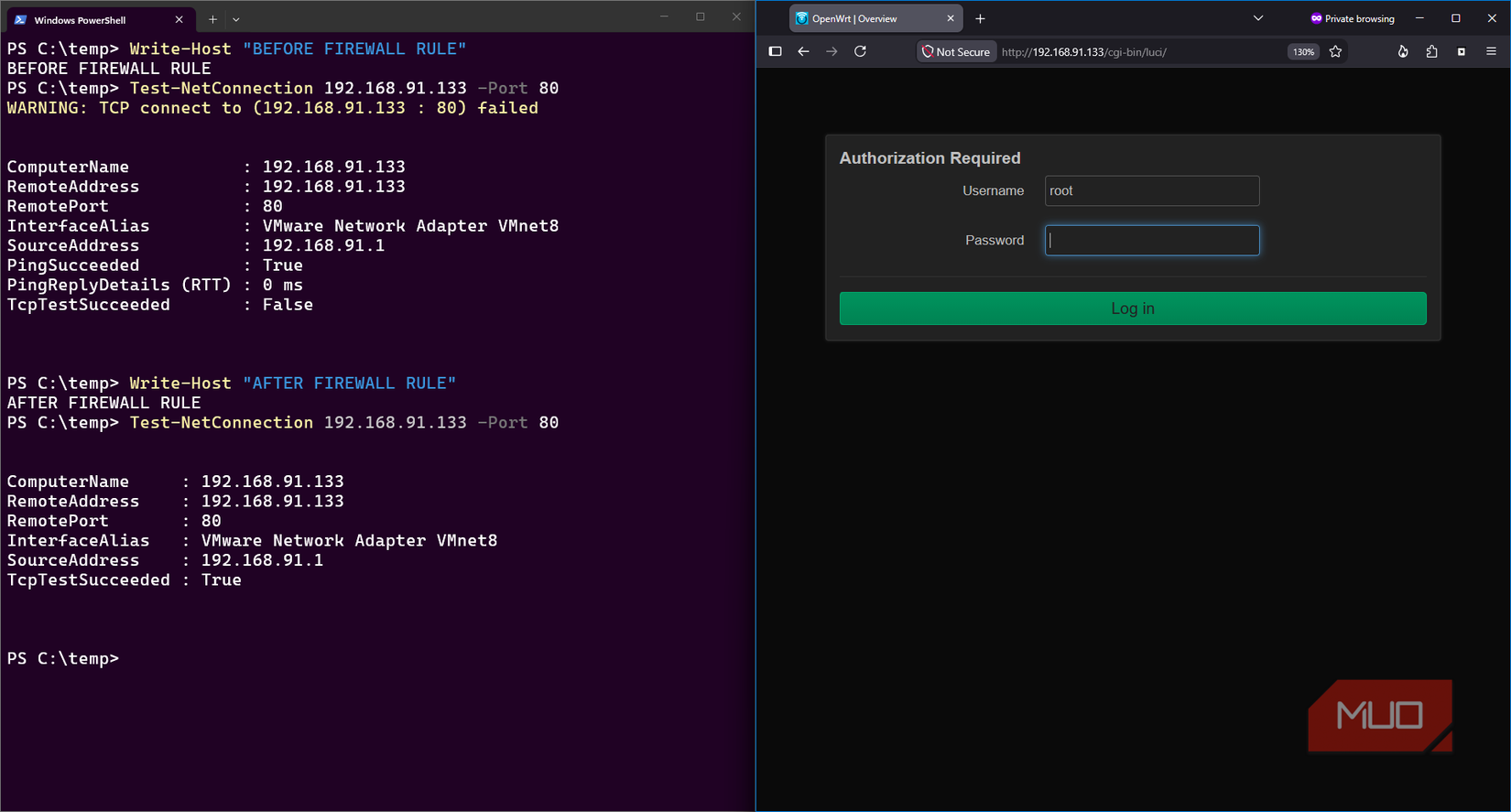The width and height of the screenshot is (1511, 812).
Task: Click the 'BEFORE FIREWALL RULE' output line
Action: [109, 69]
